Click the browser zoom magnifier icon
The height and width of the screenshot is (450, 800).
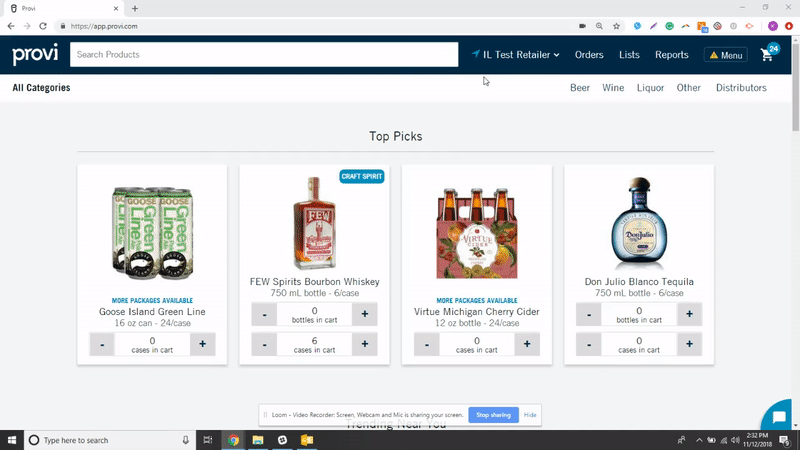pos(599,26)
